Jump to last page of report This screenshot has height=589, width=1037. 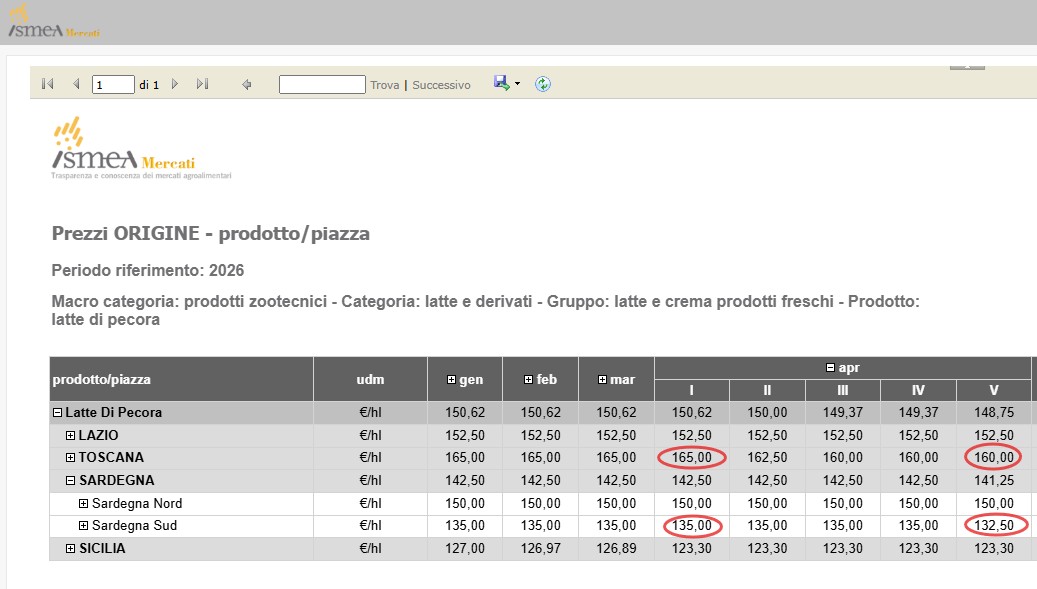coord(202,84)
